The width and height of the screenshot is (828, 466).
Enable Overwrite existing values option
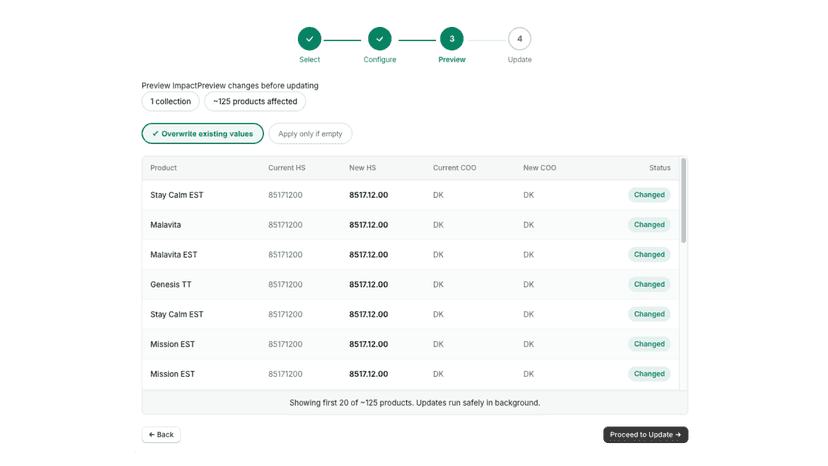(x=203, y=134)
